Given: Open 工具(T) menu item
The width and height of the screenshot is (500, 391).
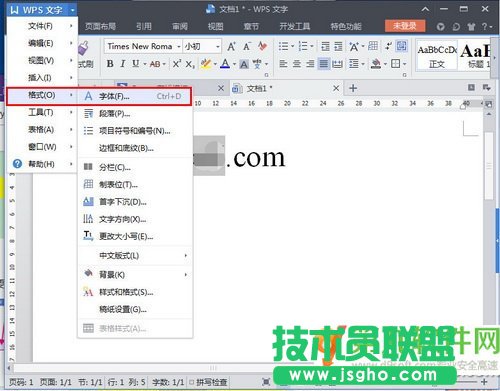Looking at the screenshot, I should point(42,112).
